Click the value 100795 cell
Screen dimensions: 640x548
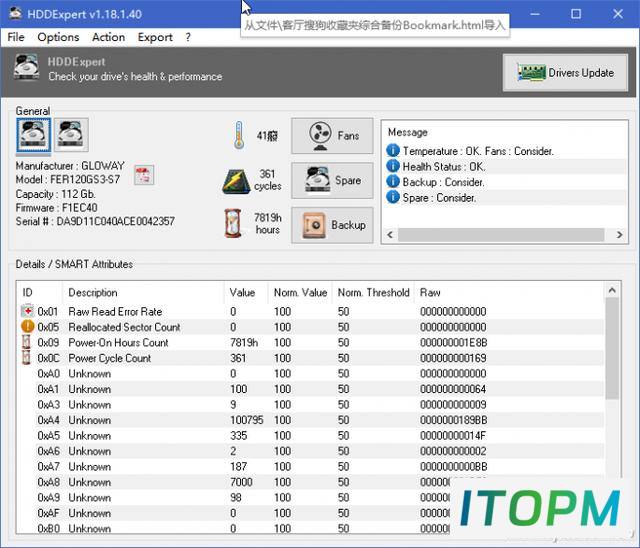tap(247, 420)
